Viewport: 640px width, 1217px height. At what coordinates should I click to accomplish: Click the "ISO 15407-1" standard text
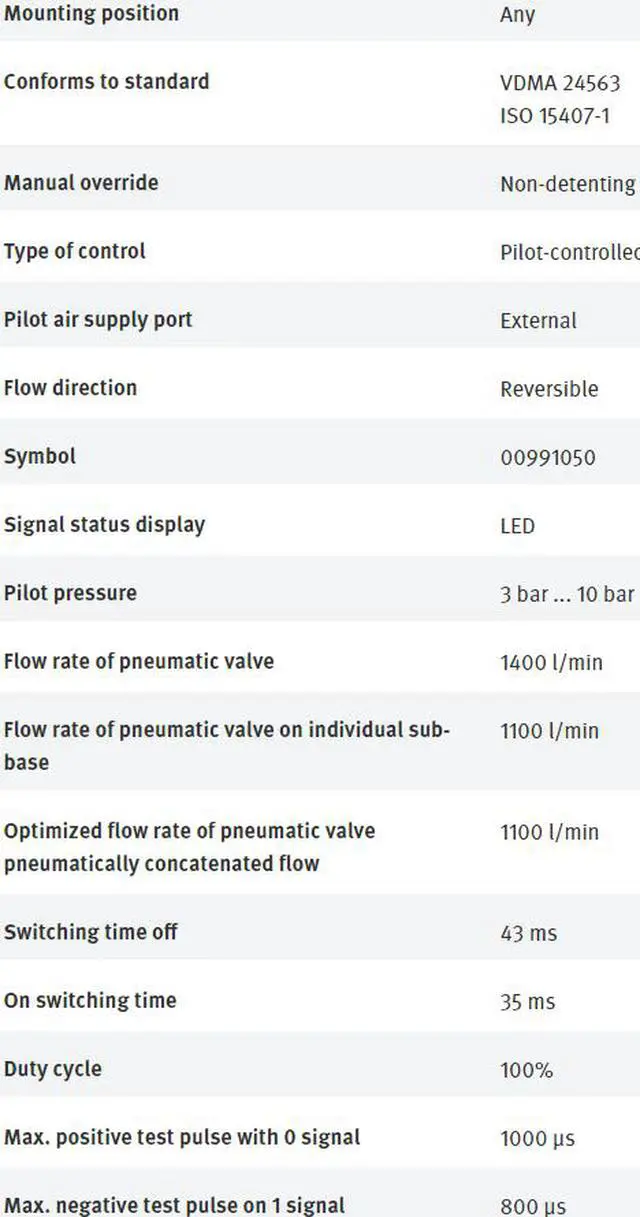(554, 116)
